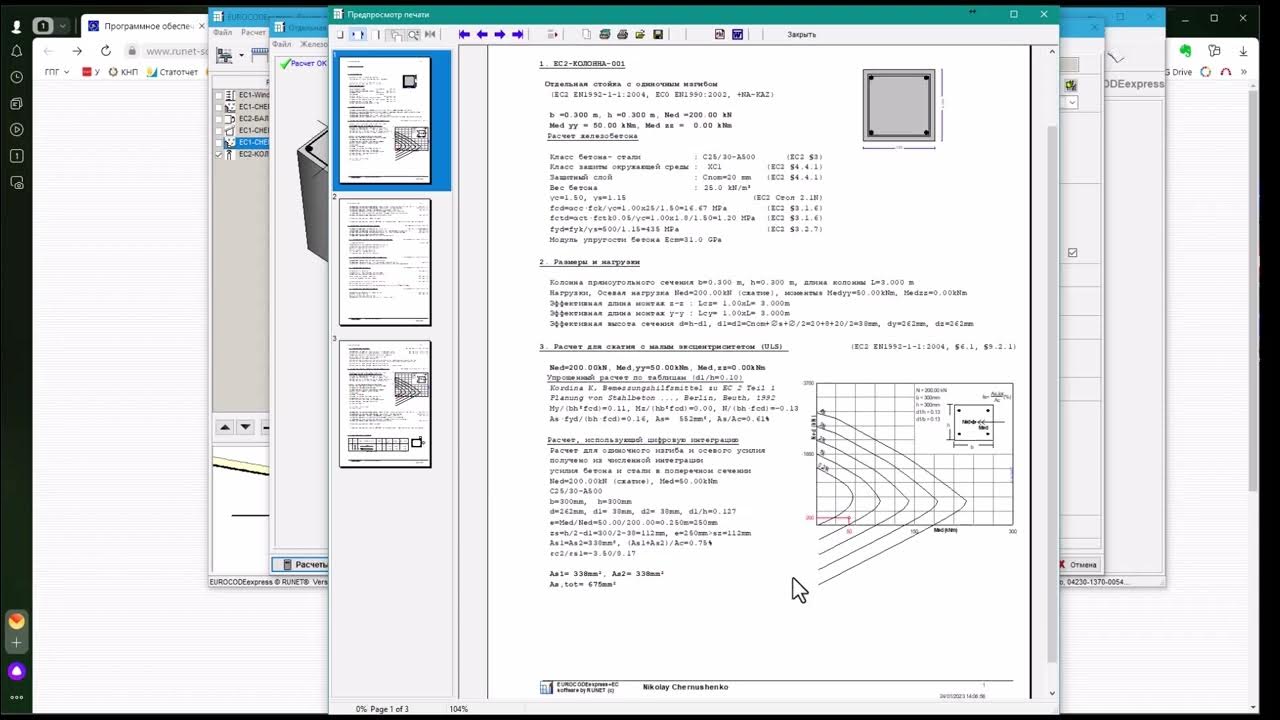Select single page view icon
This screenshot has width=1280, height=720.
pyautogui.click(x=340, y=34)
